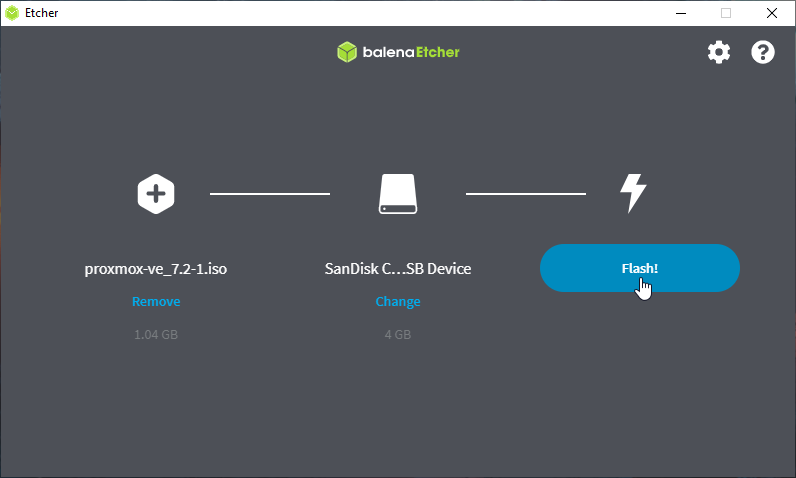The image size is (796, 478).
Task: Open Etcher settings gear icon
Action: point(719,52)
